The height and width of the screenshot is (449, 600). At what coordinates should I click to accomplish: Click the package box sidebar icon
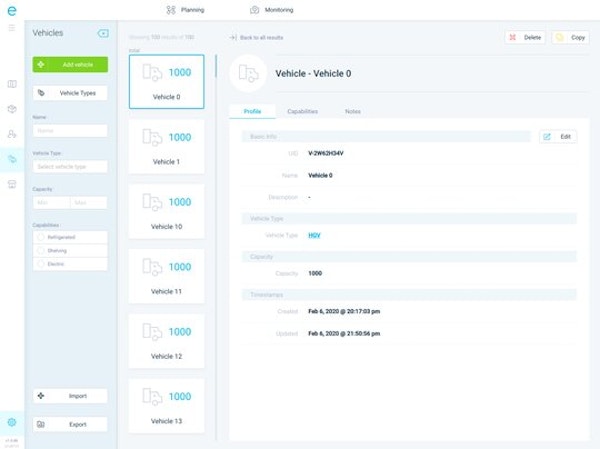click(12, 109)
